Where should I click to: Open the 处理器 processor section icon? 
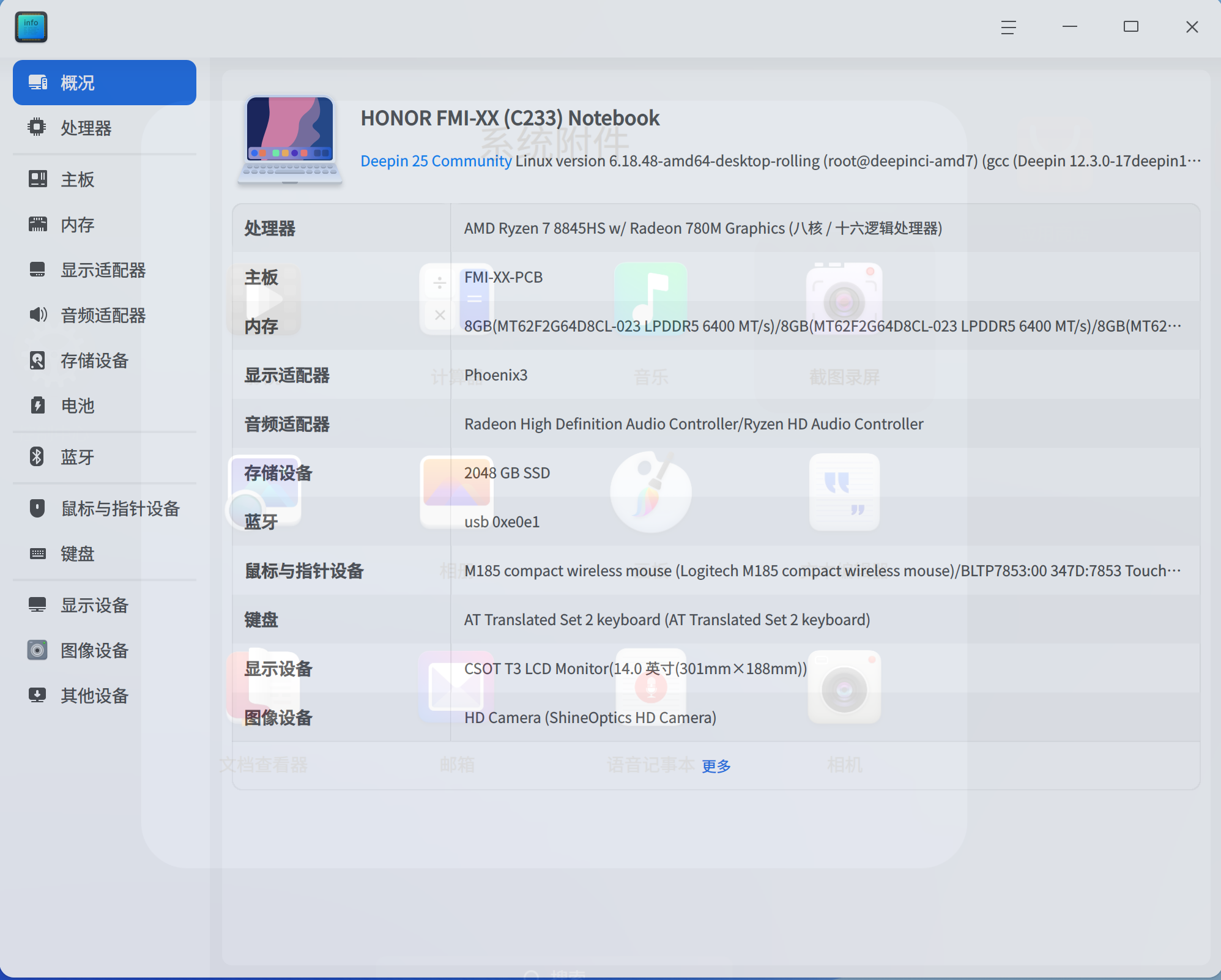coord(37,127)
